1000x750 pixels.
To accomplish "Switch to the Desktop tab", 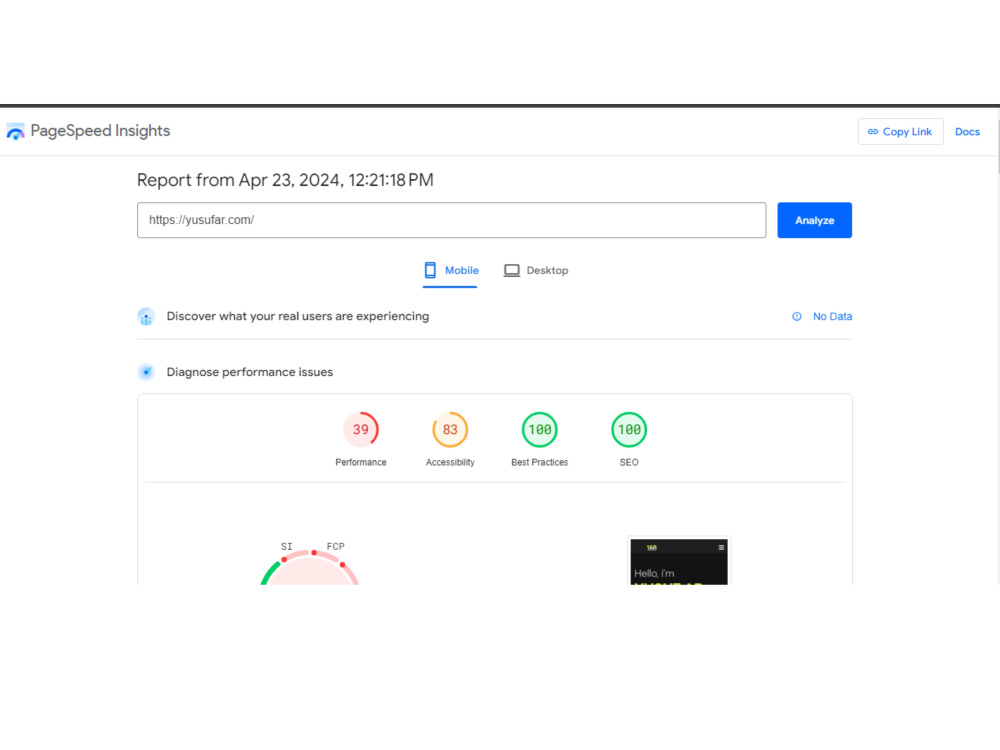I will (536, 270).
